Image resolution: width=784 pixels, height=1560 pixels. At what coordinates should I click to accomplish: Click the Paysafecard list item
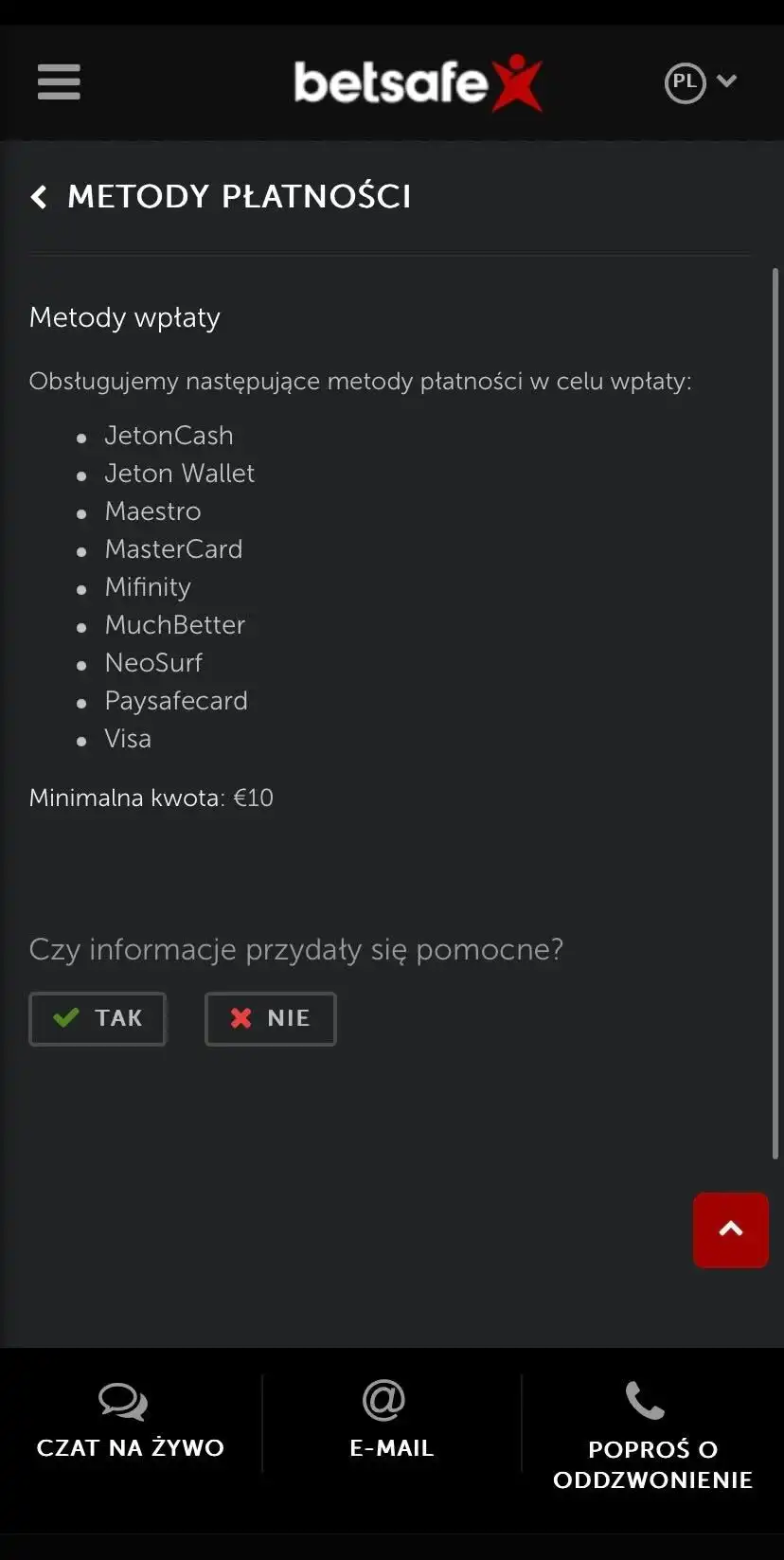176,701
